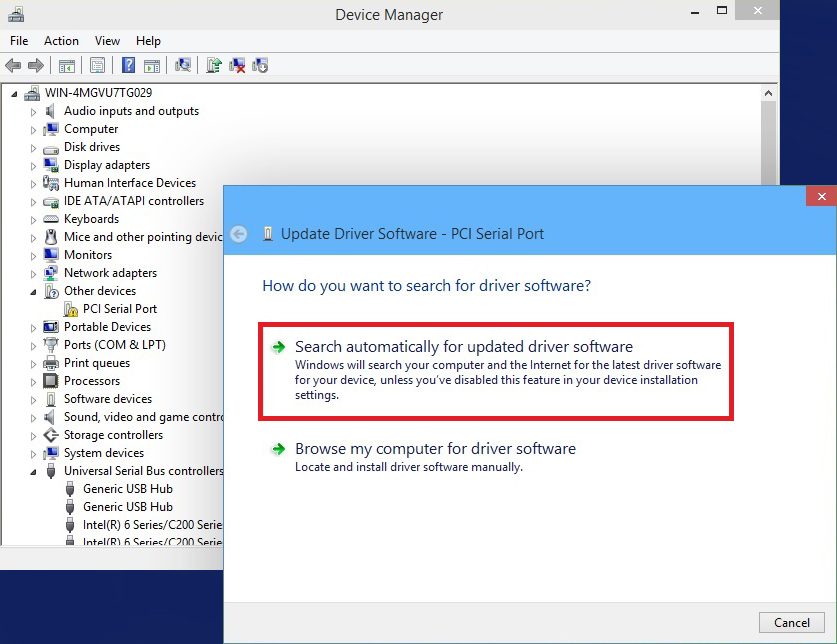This screenshot has height=644, width=837.
Task: Click the Back navigation arrow in toolbar
Action: (12, 64)
